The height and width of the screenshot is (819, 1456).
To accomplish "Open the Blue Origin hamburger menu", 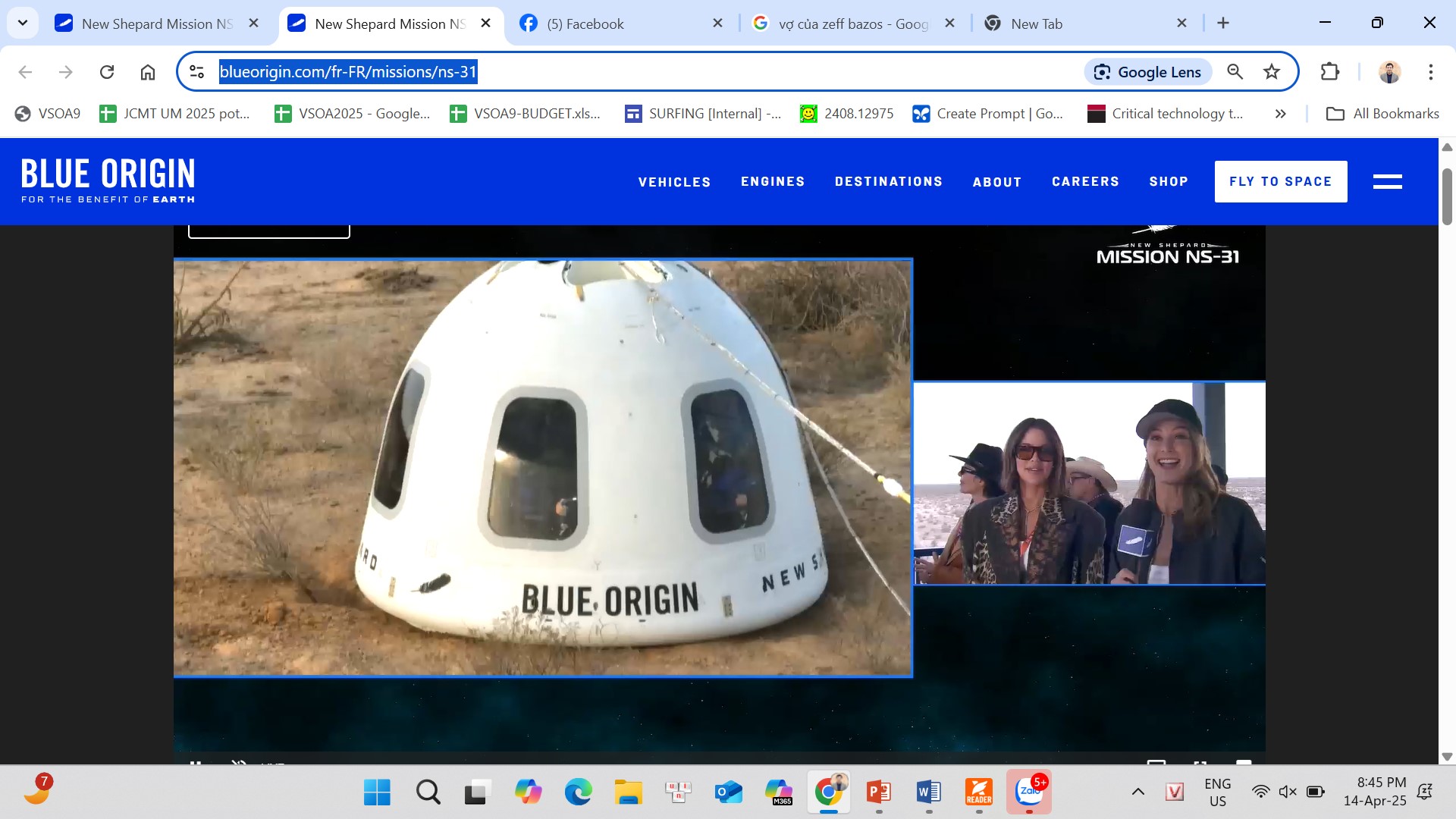I will (x=1387, y=181).
